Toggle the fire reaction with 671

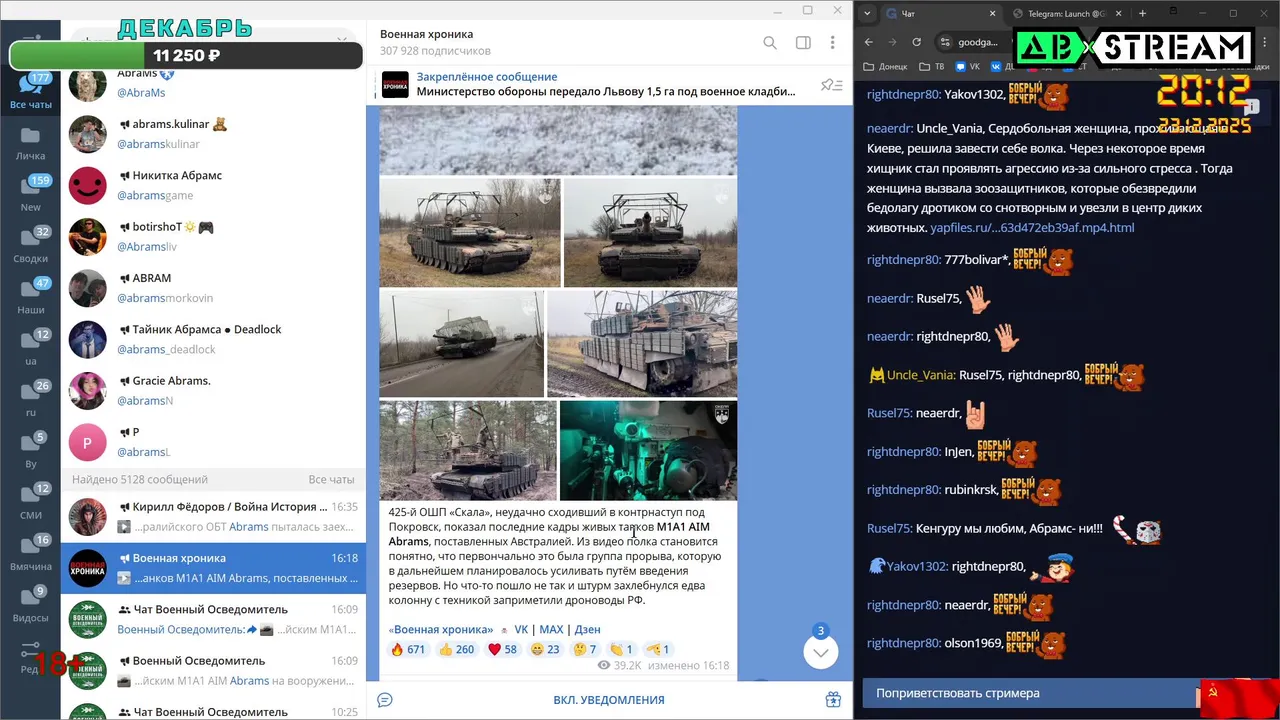(x=408, y=649)
